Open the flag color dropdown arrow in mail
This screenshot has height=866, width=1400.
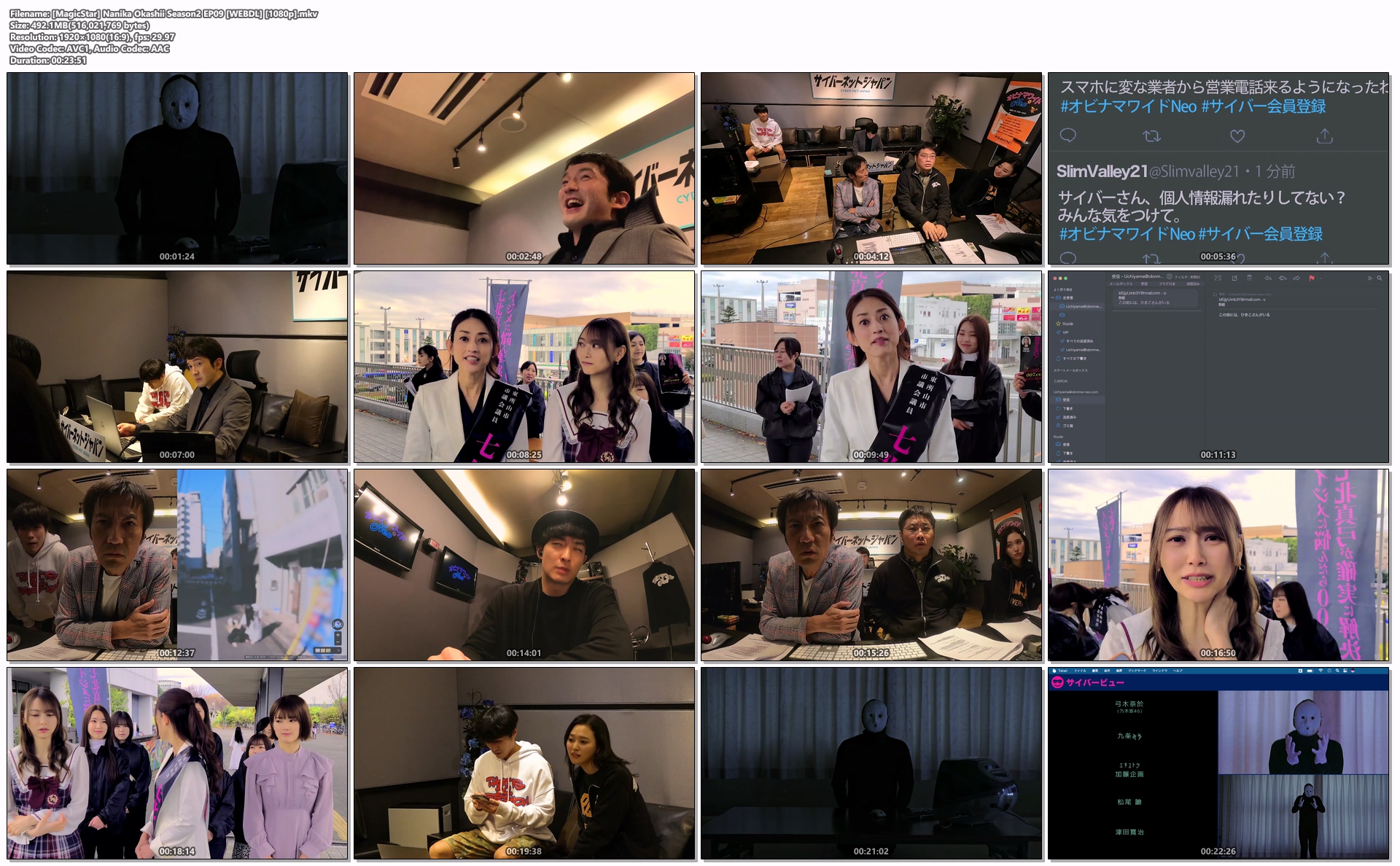tap(1321, 278)
